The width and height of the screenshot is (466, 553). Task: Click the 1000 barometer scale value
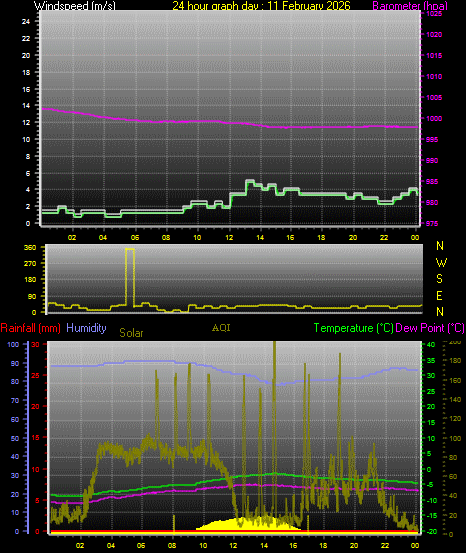click(x=434, y=118)
